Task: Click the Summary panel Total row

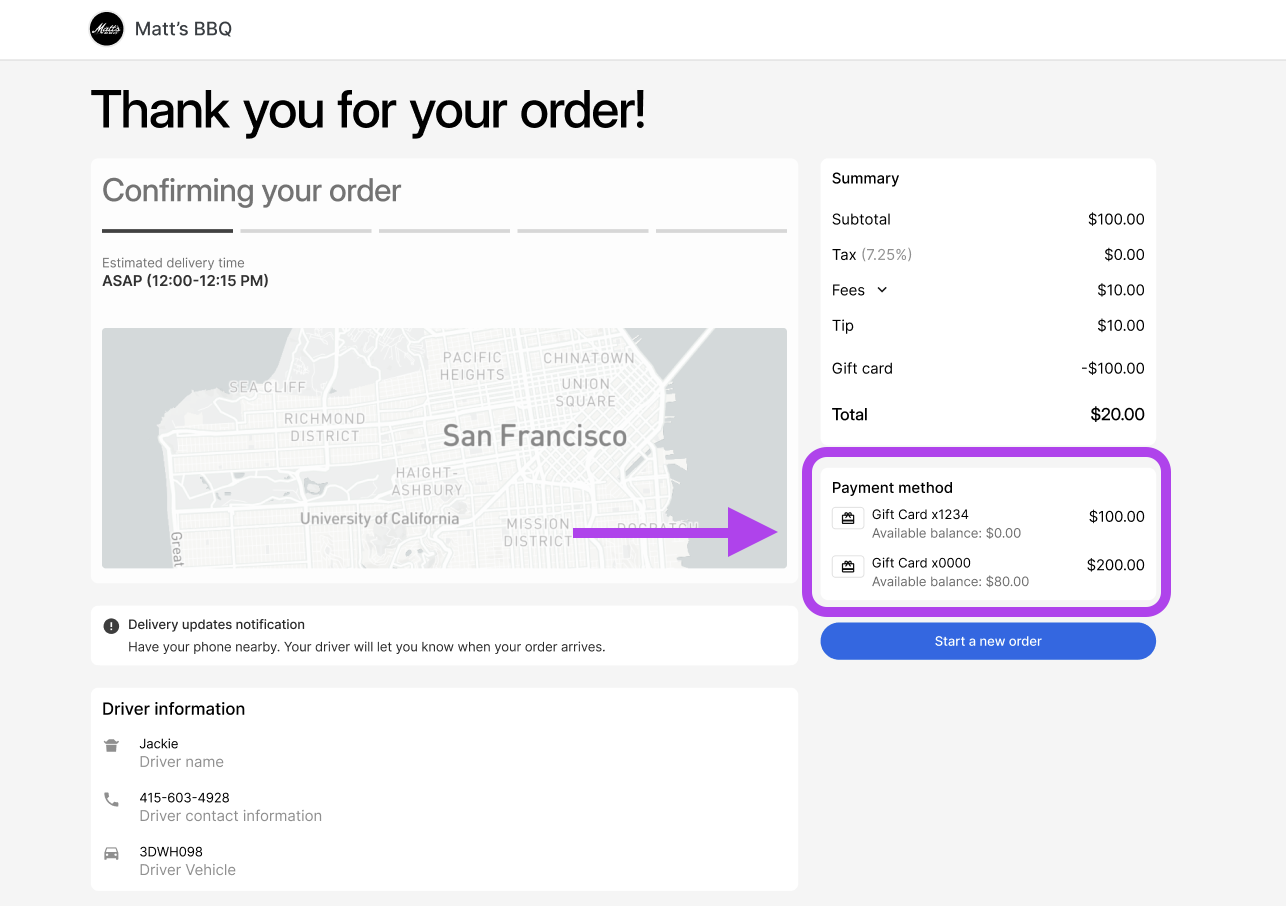Action: pyautogui.click(x=987, y=414)
